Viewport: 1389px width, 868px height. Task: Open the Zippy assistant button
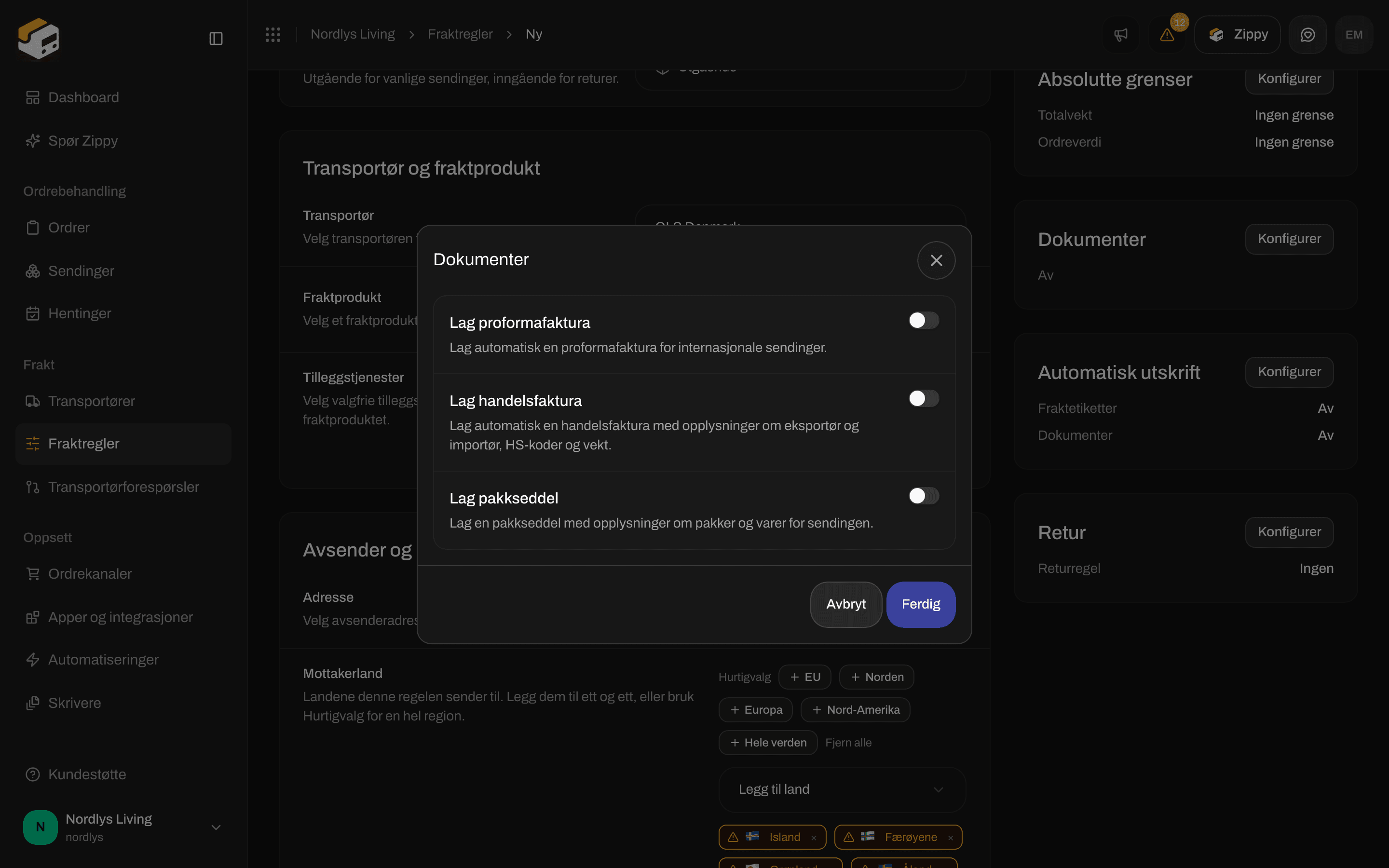[x=1238, y=35]
